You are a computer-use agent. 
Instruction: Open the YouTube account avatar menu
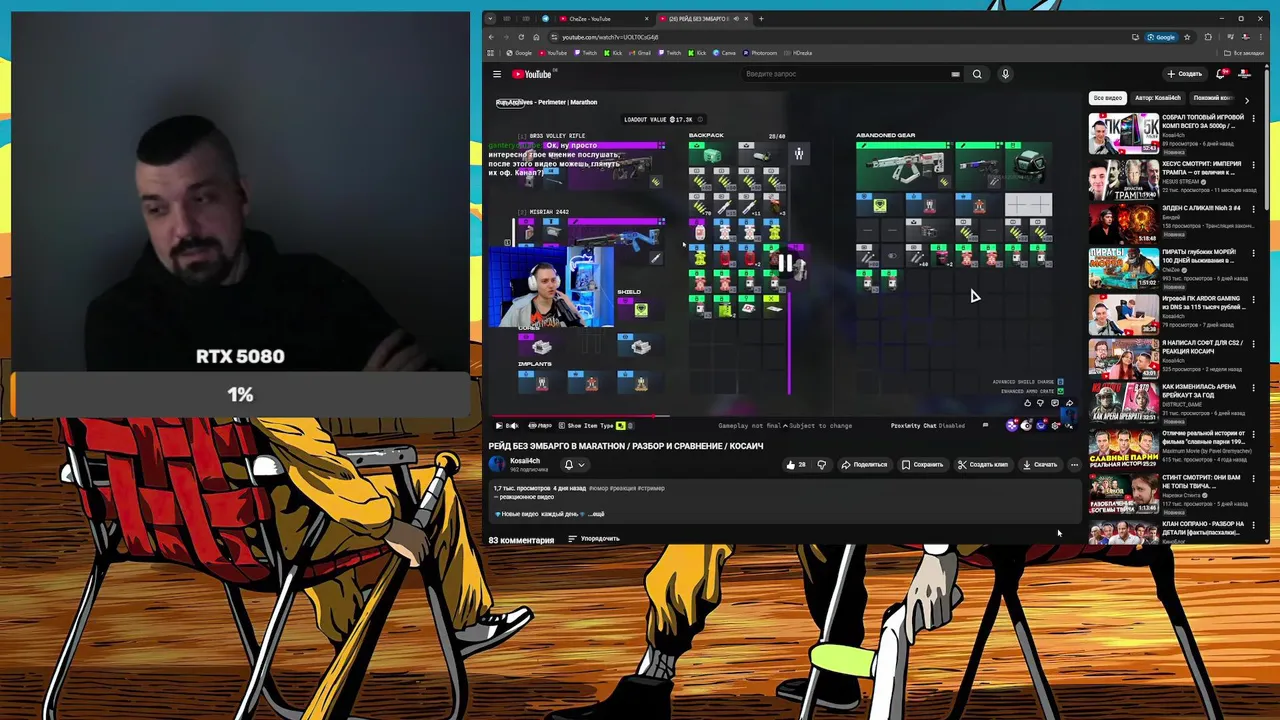click(1244, 74)
